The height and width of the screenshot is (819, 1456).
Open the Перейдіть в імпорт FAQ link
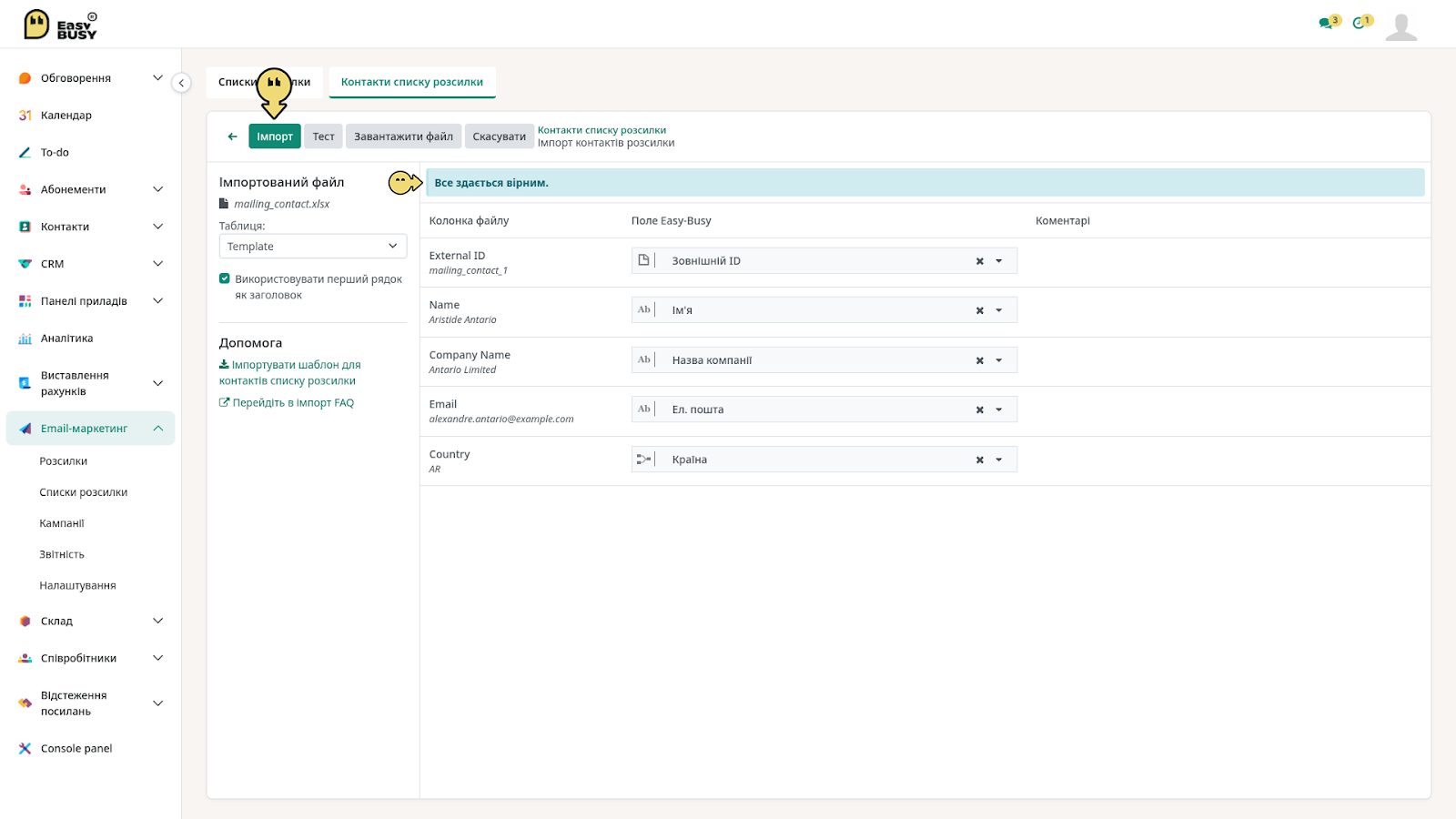click(x=287, y=403)
